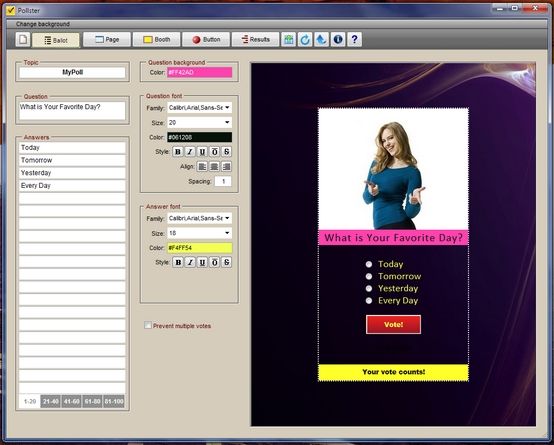Click the Pollster app icon in title bar
Viewport: 554px width, 445px height.
[11, 10]
